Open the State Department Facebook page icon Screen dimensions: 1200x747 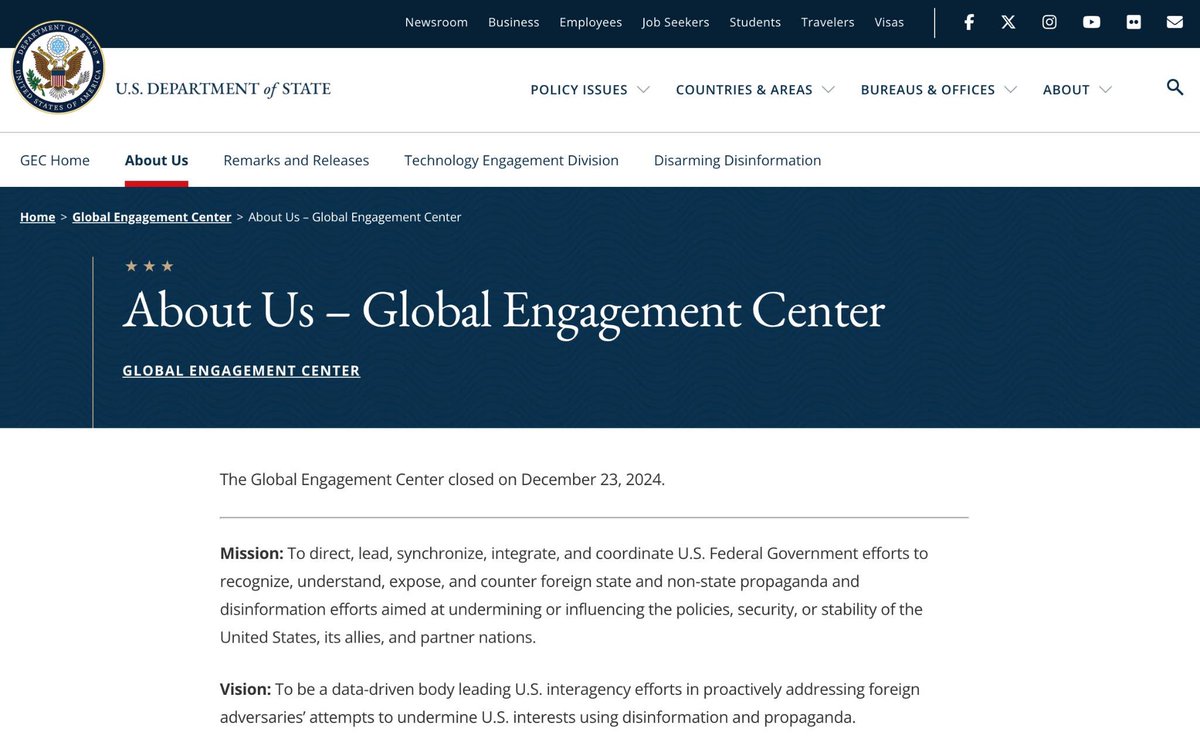point(968,22)
